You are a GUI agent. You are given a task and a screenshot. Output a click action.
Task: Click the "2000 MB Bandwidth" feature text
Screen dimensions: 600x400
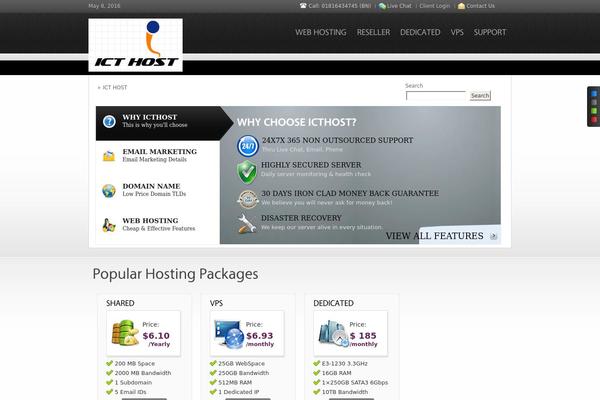[143, 373]
